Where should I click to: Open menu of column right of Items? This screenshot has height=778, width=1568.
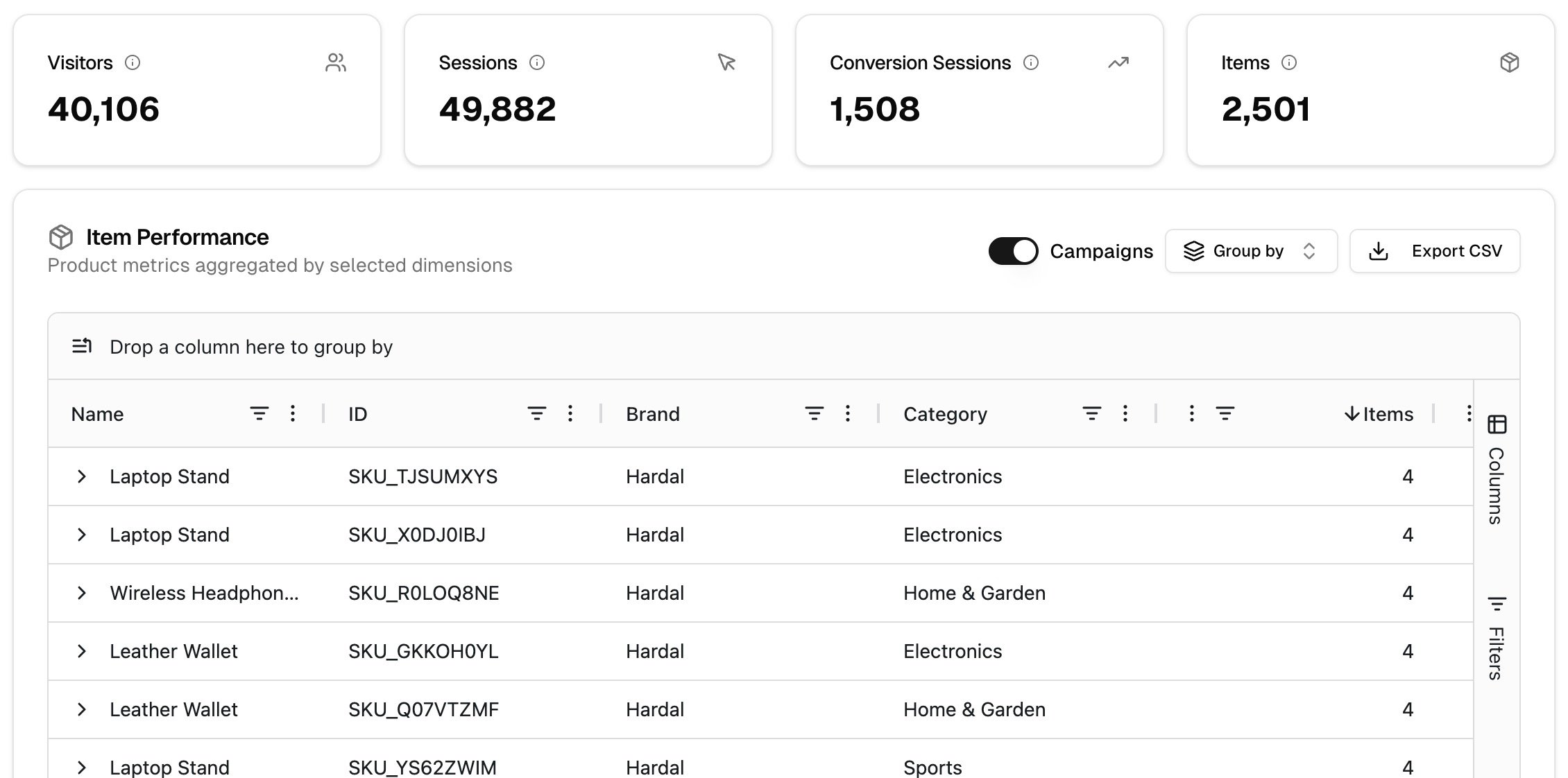point(1469,414)
